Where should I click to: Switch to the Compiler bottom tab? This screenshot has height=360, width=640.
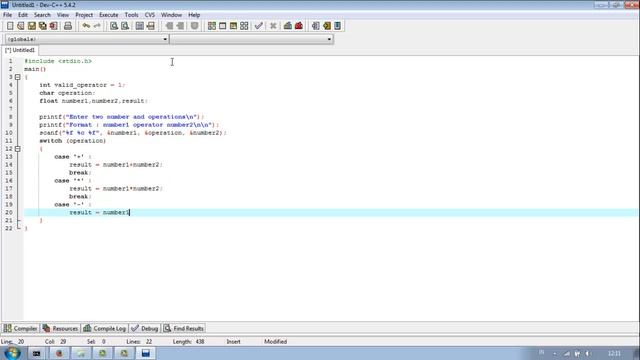coord(20,328)
